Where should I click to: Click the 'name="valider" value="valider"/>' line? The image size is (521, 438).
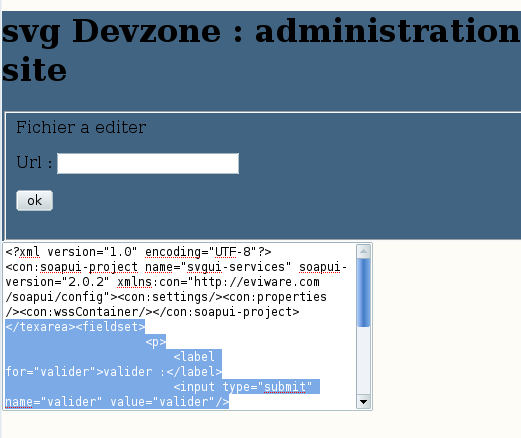117,402
